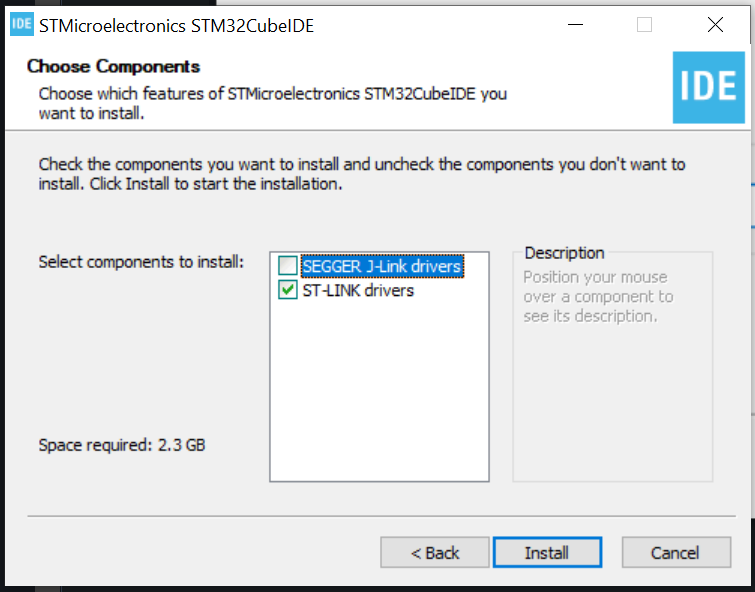Click the STMicroelectronics STM32CubeIDE window title

click(176, 26)
